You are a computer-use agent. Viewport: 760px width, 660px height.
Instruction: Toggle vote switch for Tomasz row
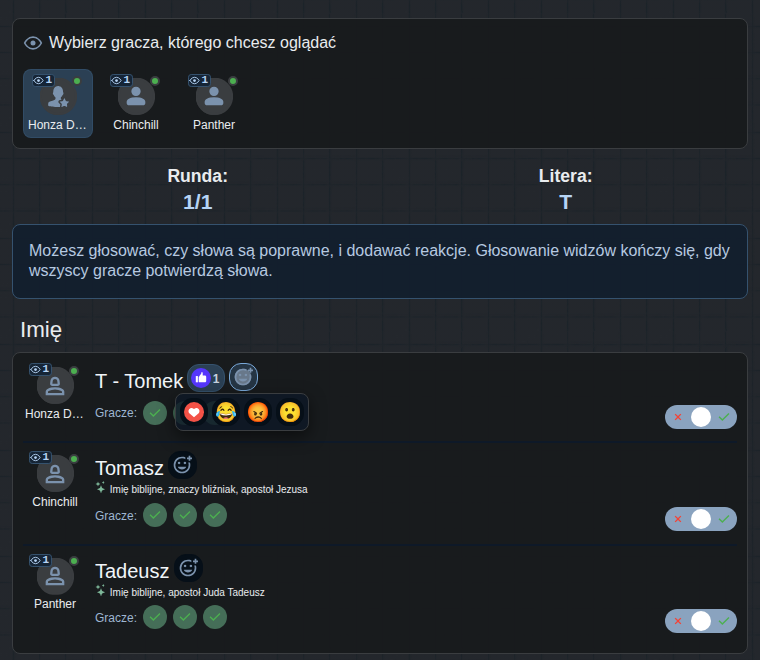701,519
